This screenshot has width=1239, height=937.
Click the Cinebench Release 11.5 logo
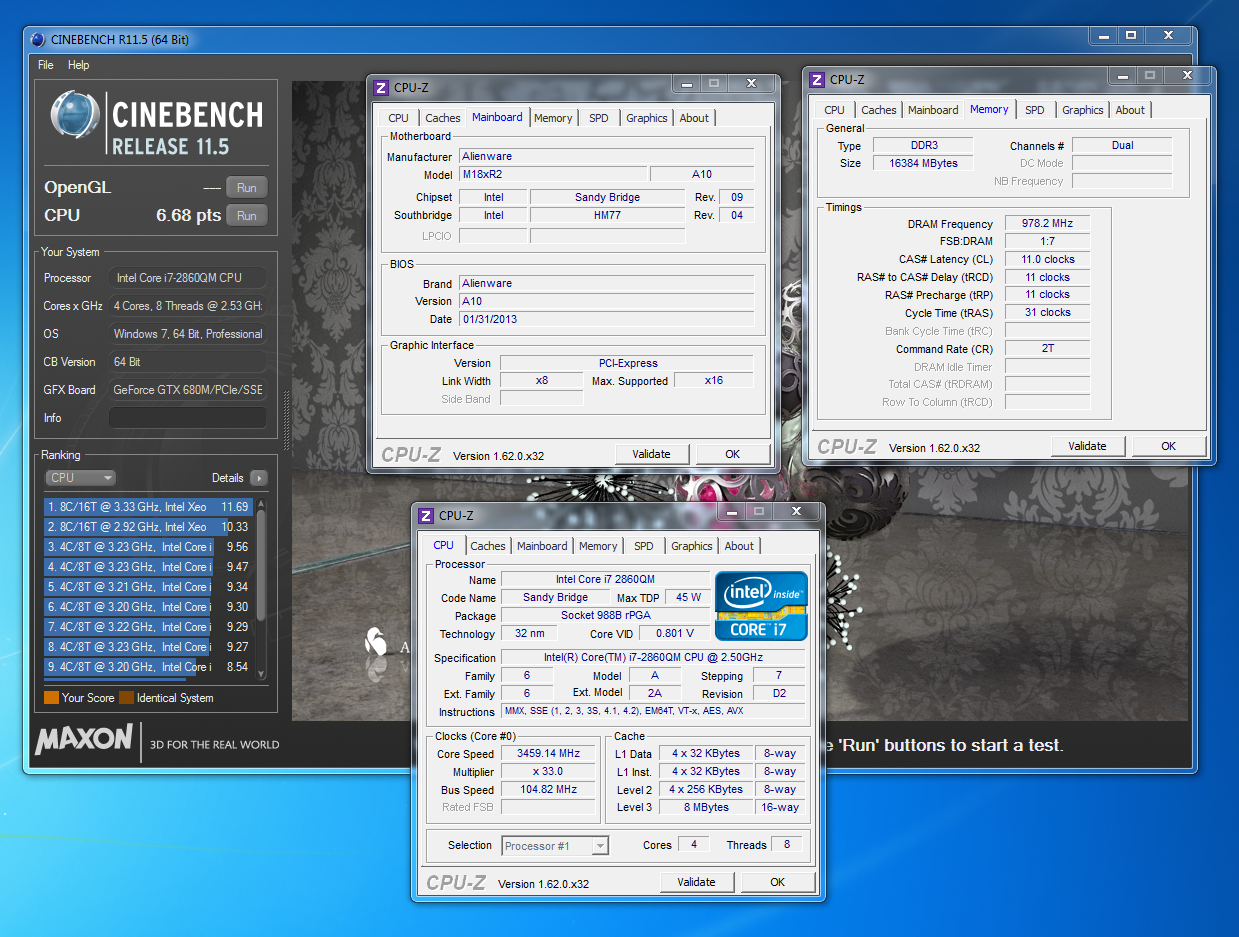(x=156, y=124)
